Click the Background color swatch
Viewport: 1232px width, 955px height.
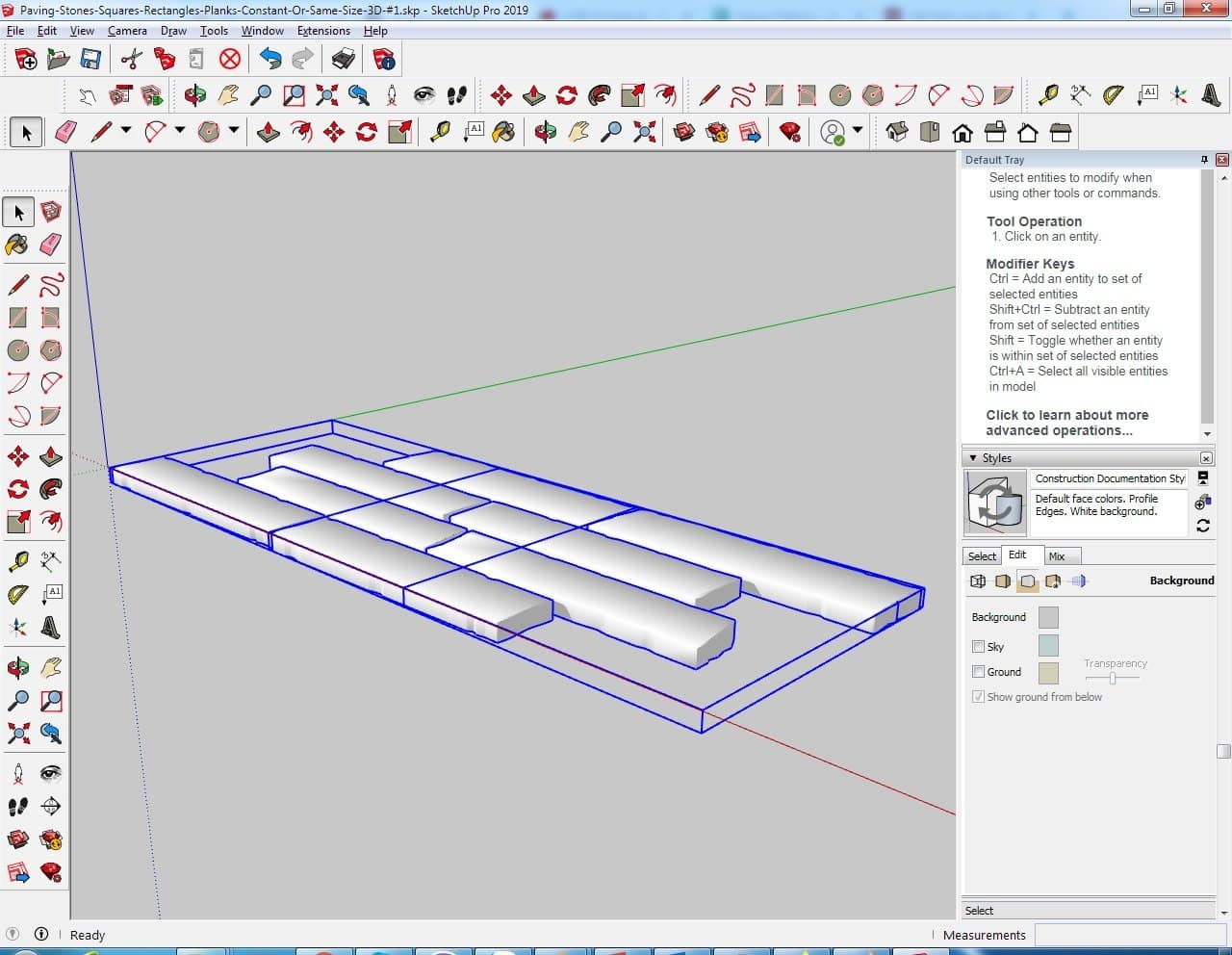[1048, 617]
